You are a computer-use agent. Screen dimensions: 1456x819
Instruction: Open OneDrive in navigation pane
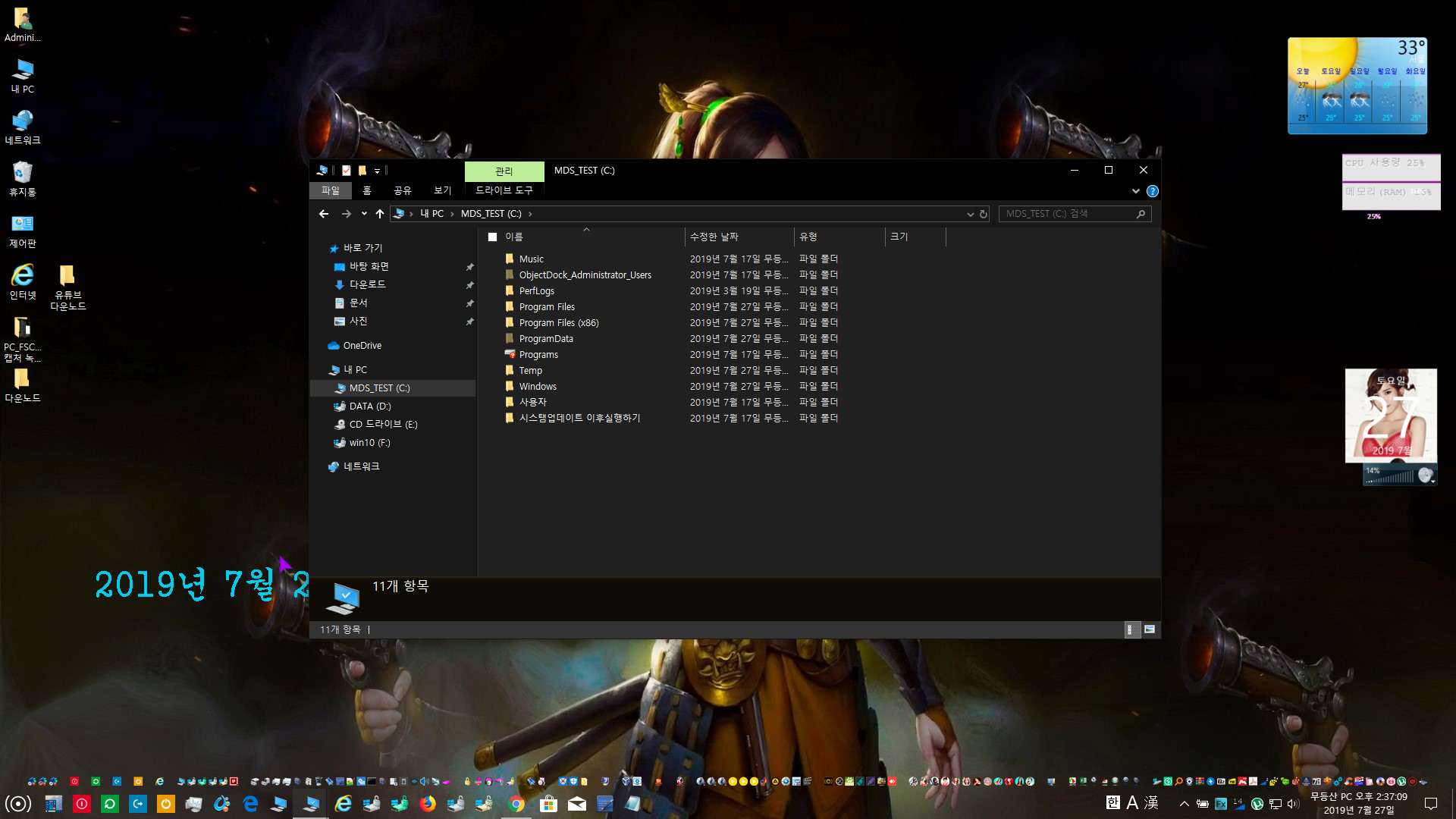pyautogui.click(x=362, y=345)
